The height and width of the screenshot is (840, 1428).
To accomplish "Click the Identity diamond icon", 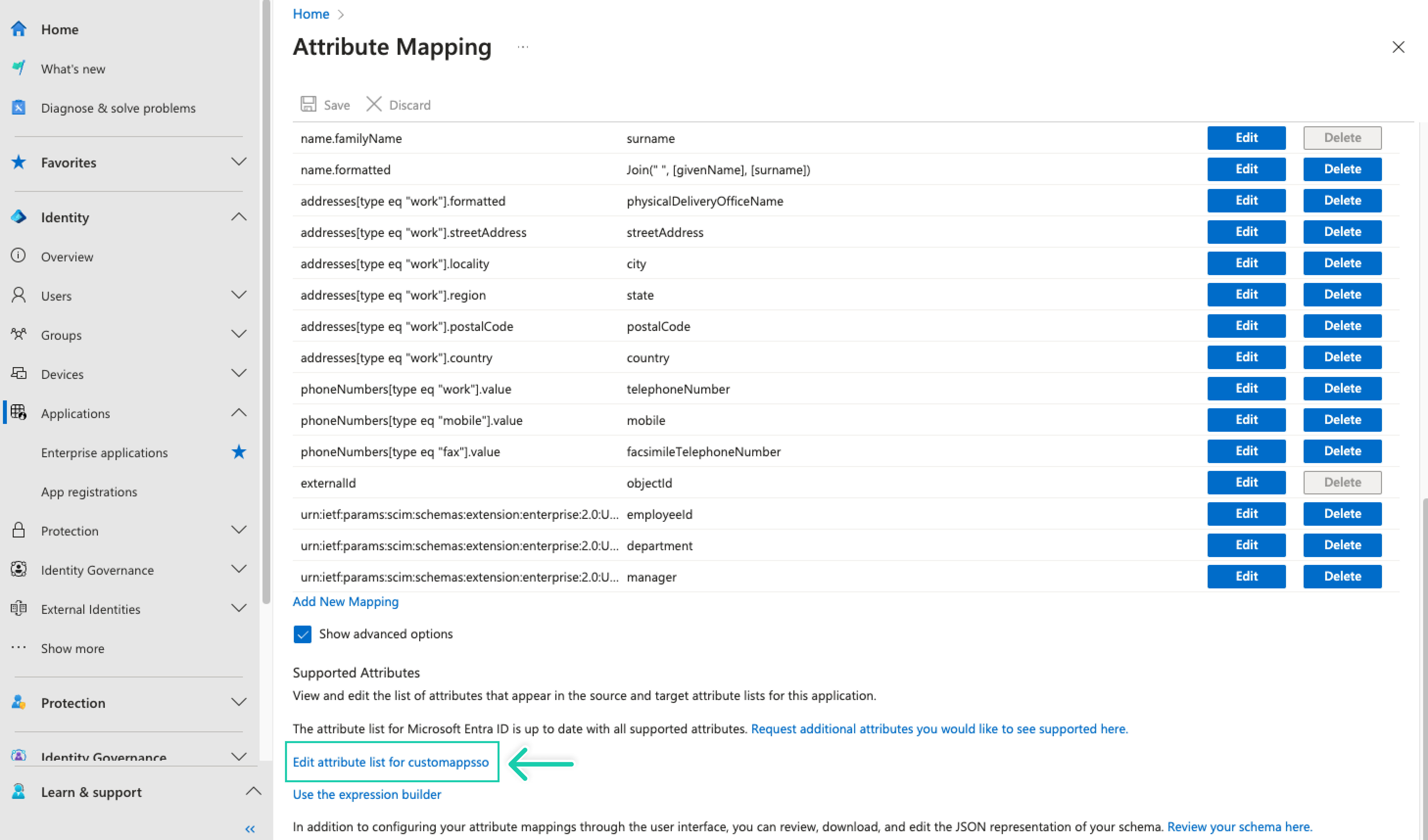I will tap(19, 217).
